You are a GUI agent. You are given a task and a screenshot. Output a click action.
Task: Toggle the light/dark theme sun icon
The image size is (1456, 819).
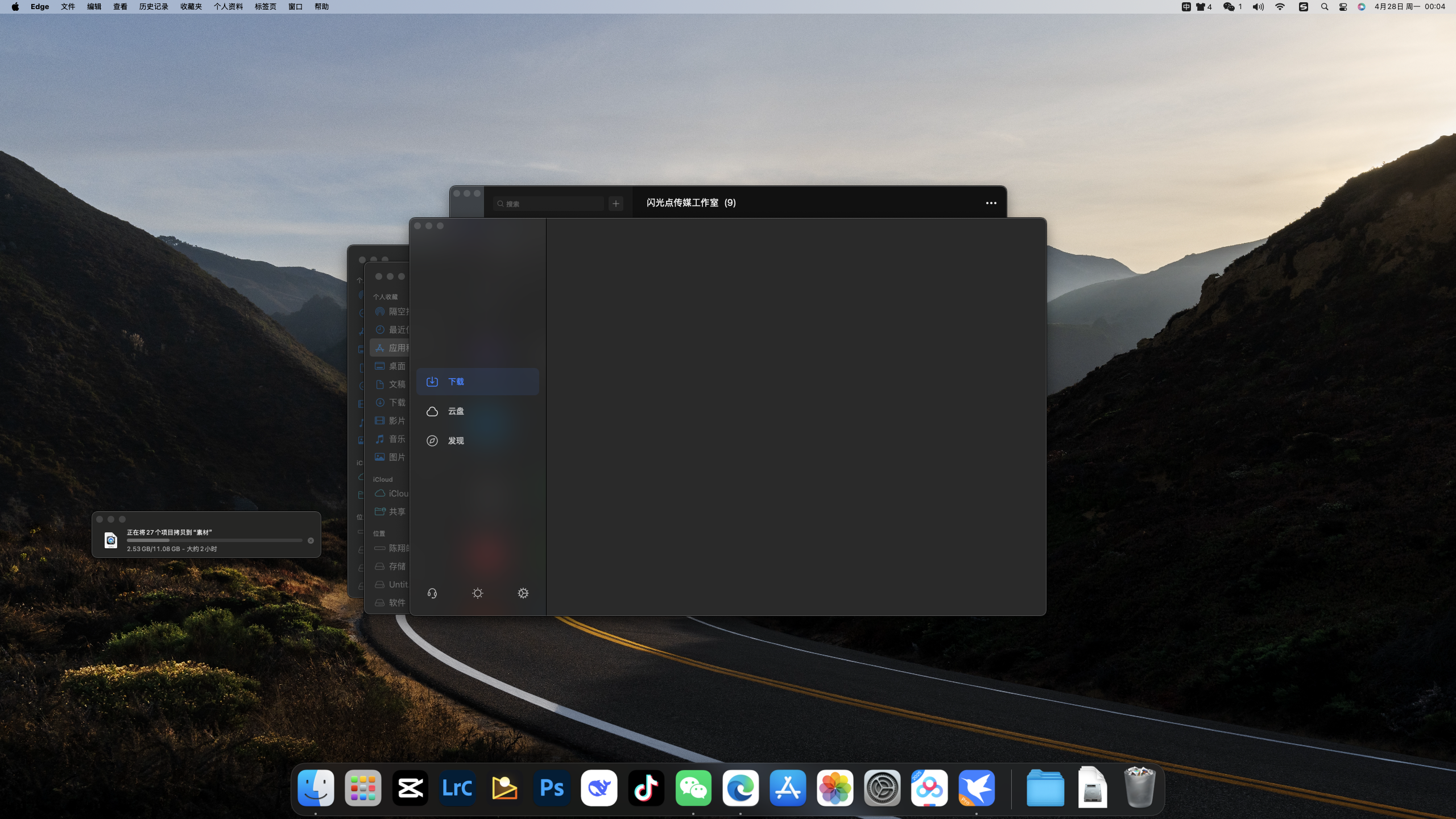[478, 593]
